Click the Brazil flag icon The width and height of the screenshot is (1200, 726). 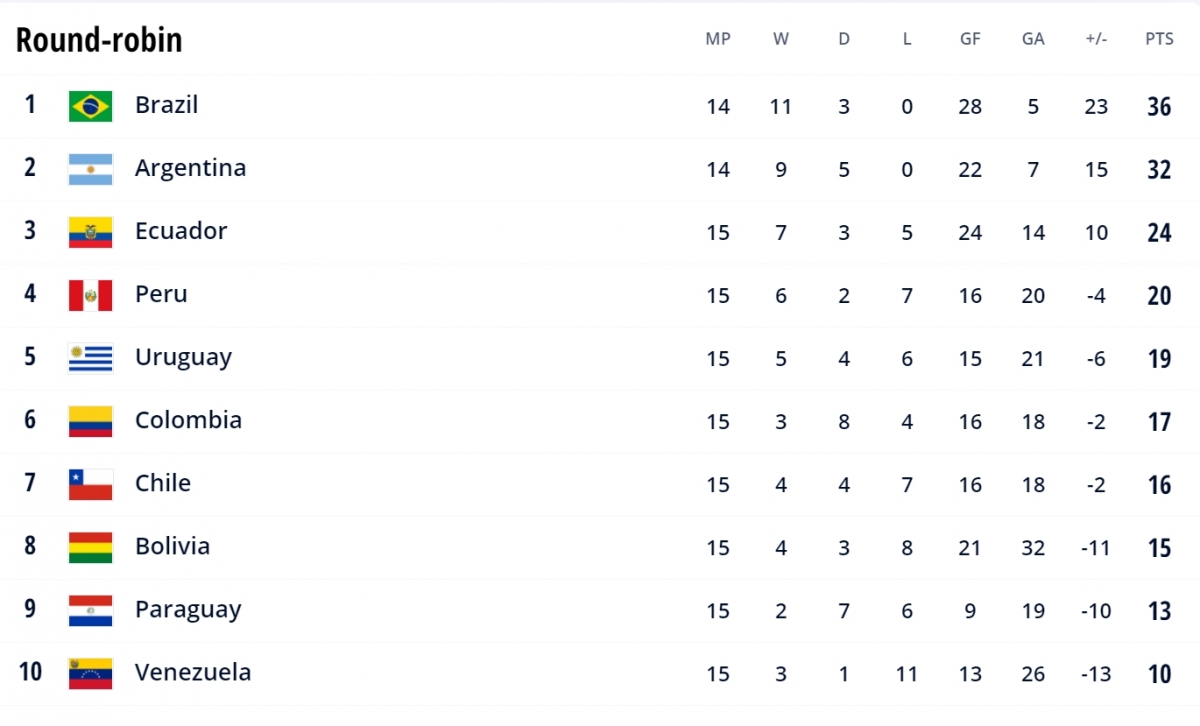[90, 106]
